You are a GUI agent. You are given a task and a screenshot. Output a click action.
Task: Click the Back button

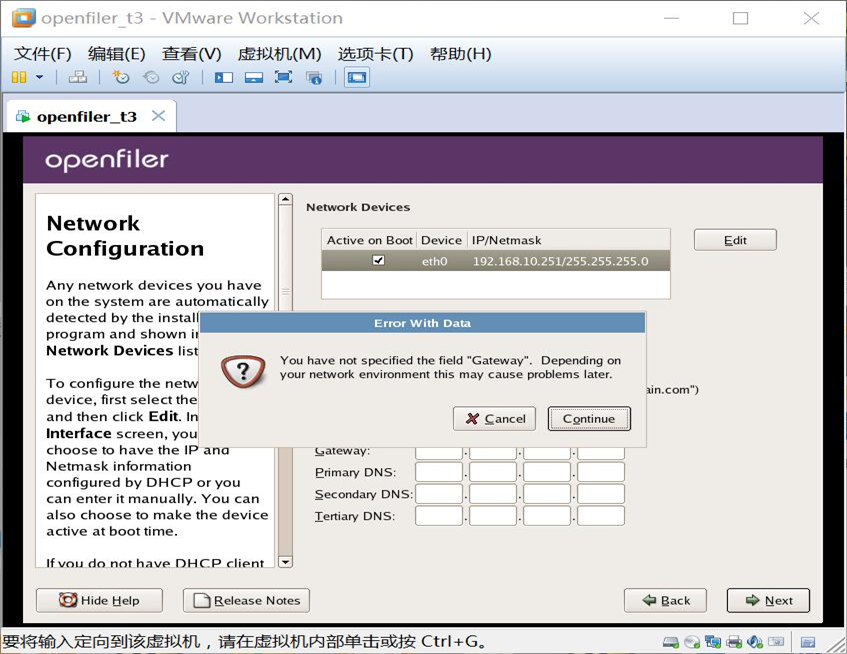coord(665,600)
